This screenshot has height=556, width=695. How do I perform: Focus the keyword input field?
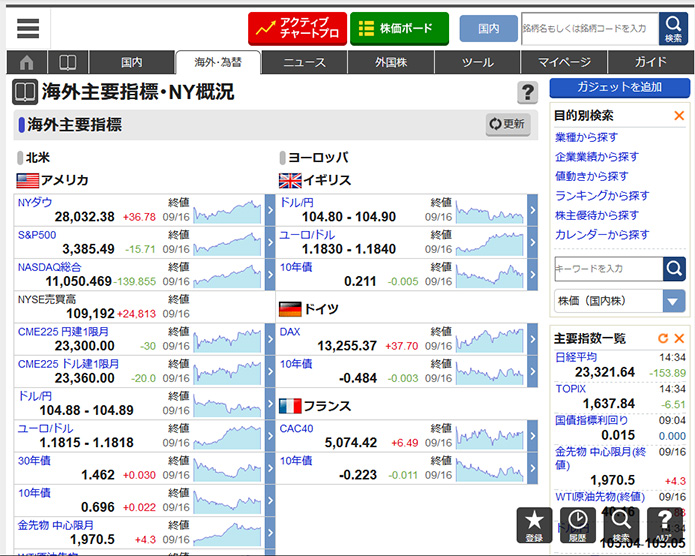click(609, 269)
